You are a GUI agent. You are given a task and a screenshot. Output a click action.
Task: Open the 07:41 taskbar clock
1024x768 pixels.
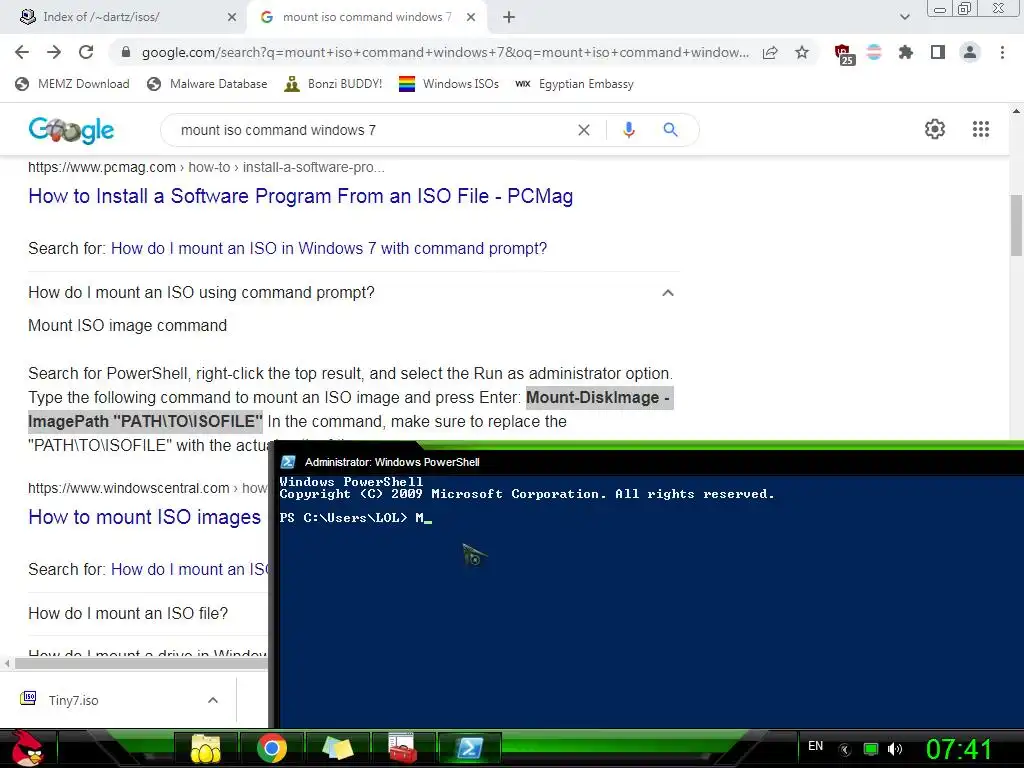pos(959,749)
